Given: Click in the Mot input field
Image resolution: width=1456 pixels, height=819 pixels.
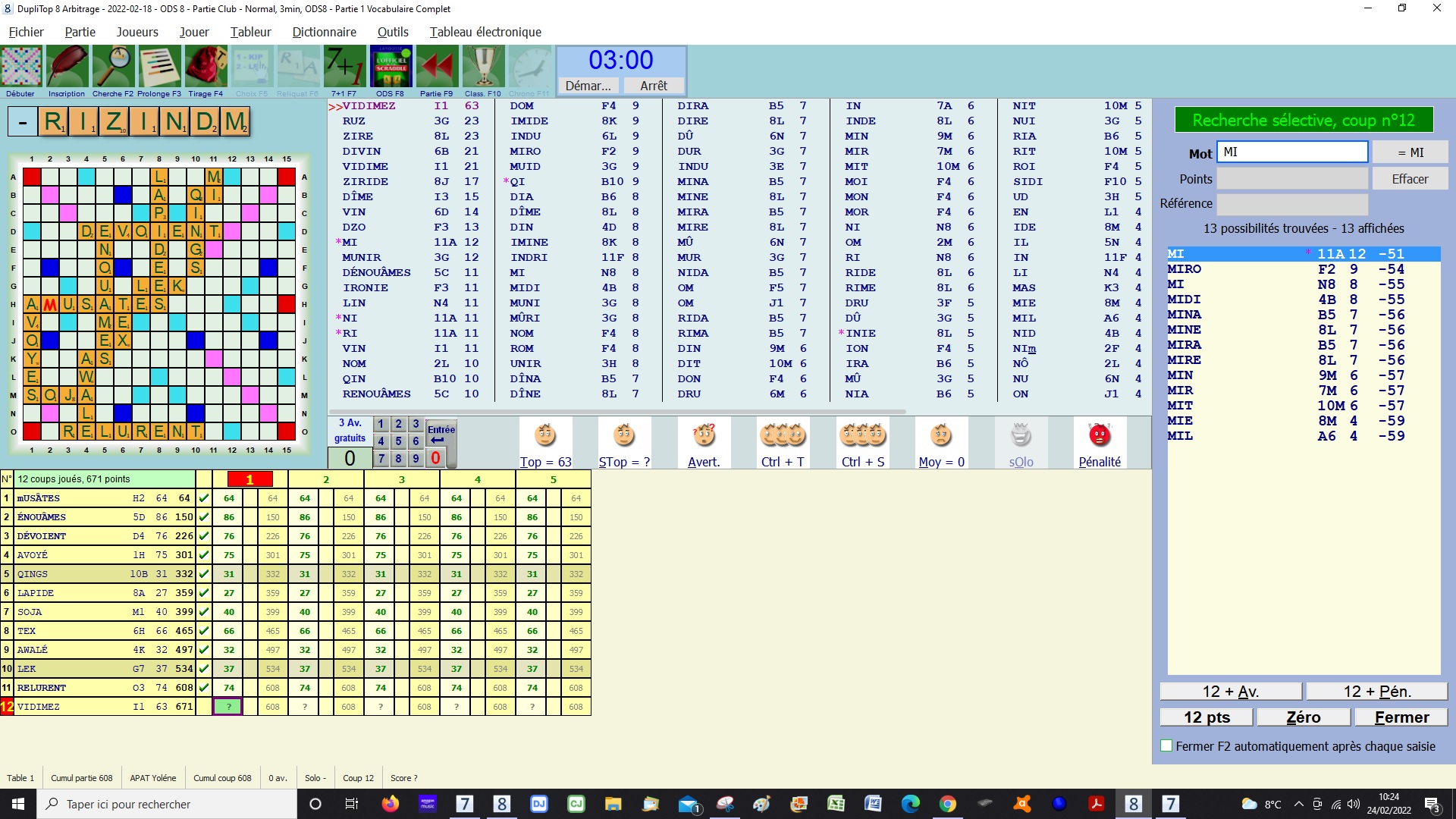Looking at the screenshot, I should (1292, 152).
